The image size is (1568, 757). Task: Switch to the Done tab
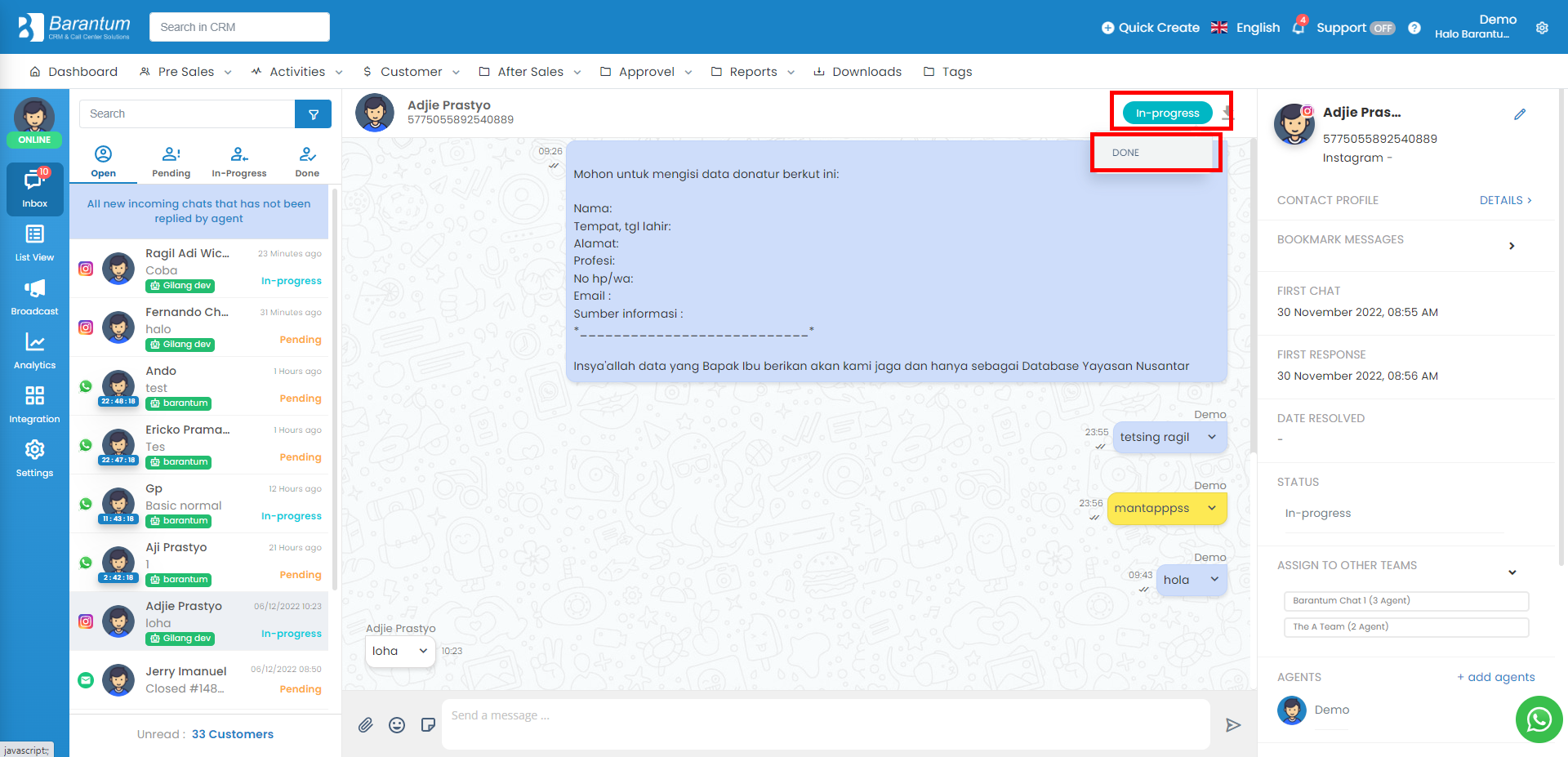click(307, 162)
